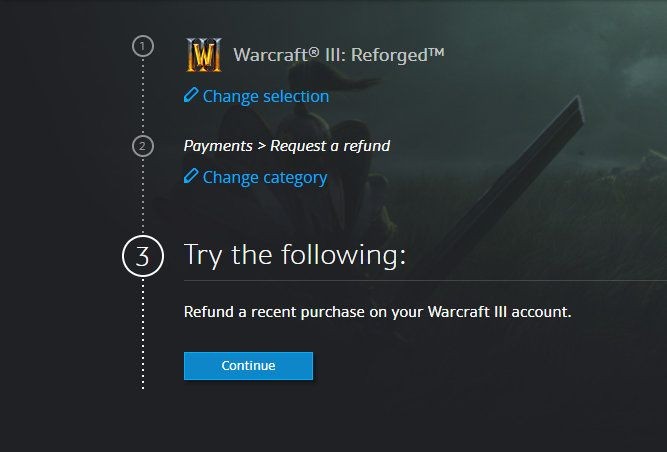Click the dotted line between steps 1 and 2
Viewport: 667px width, 452px height.
point(143,96)
